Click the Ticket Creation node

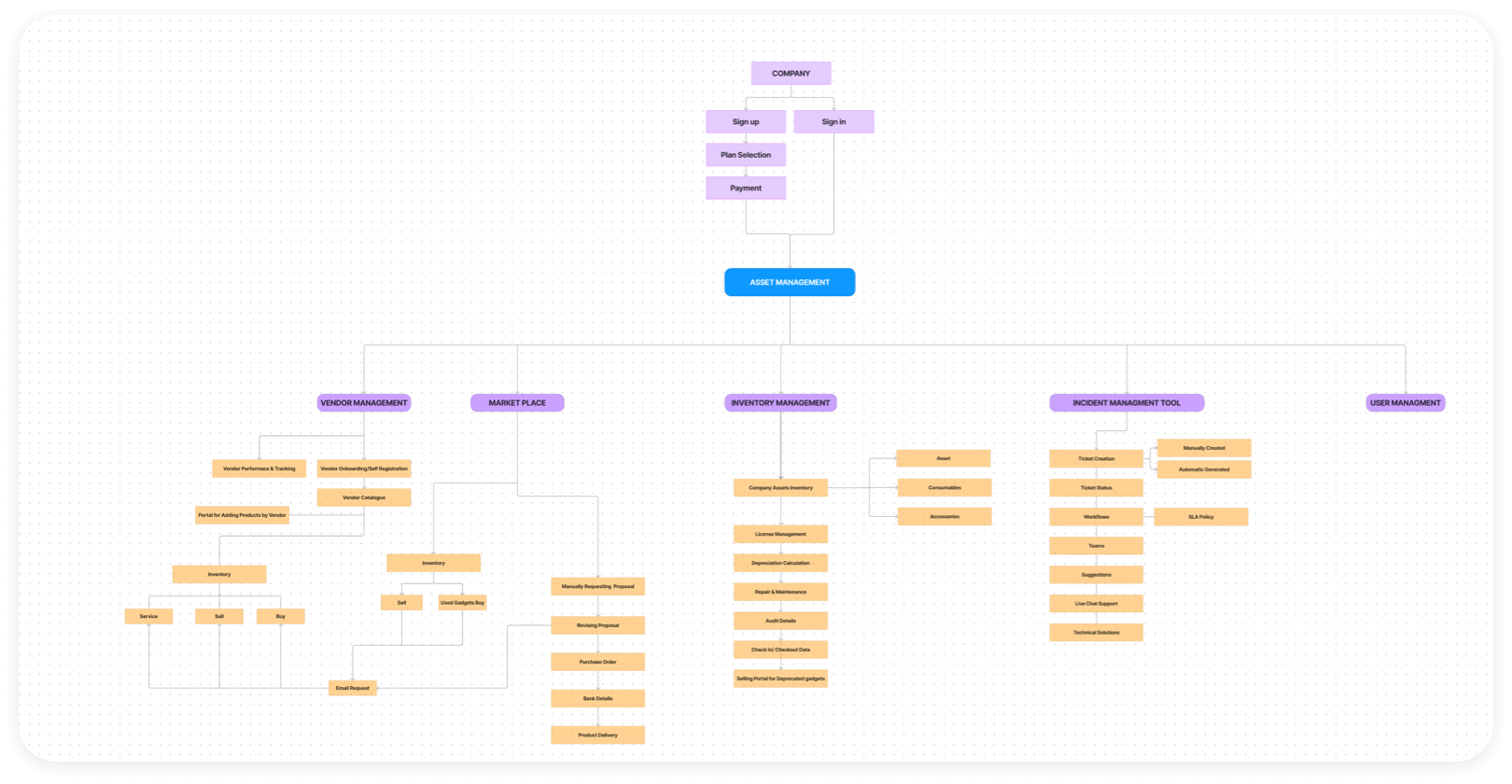(1096, 459)
